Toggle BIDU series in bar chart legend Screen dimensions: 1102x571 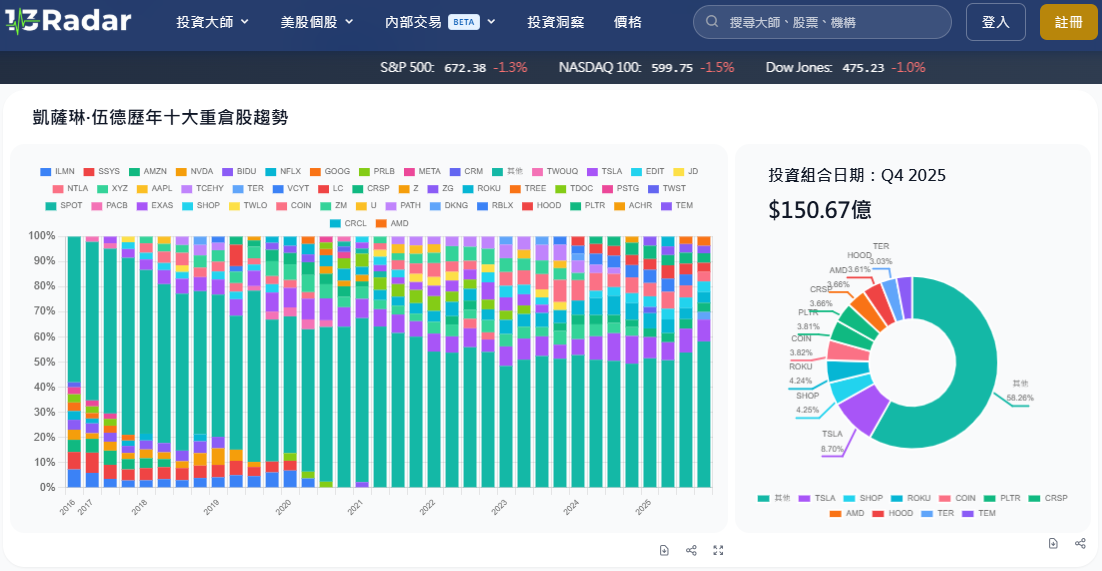239,172
